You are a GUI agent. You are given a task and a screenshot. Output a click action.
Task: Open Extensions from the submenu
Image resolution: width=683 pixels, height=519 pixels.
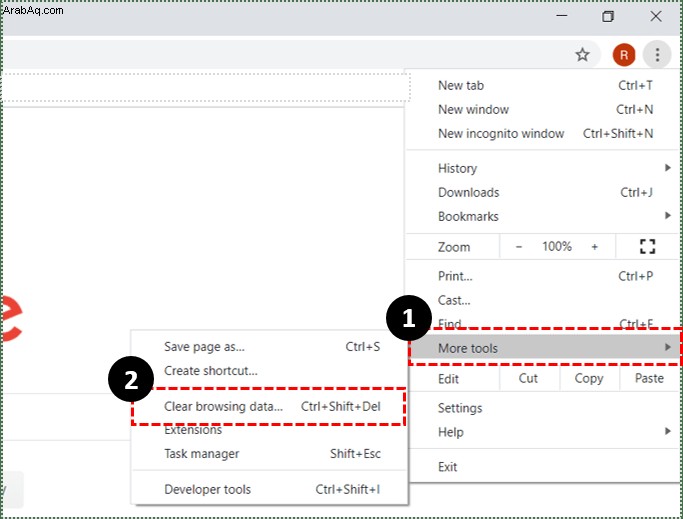[x=270, y=430]
